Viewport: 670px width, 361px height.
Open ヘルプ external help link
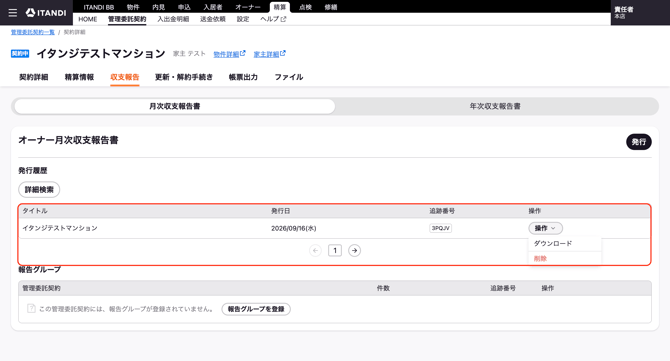coord(273,19)
